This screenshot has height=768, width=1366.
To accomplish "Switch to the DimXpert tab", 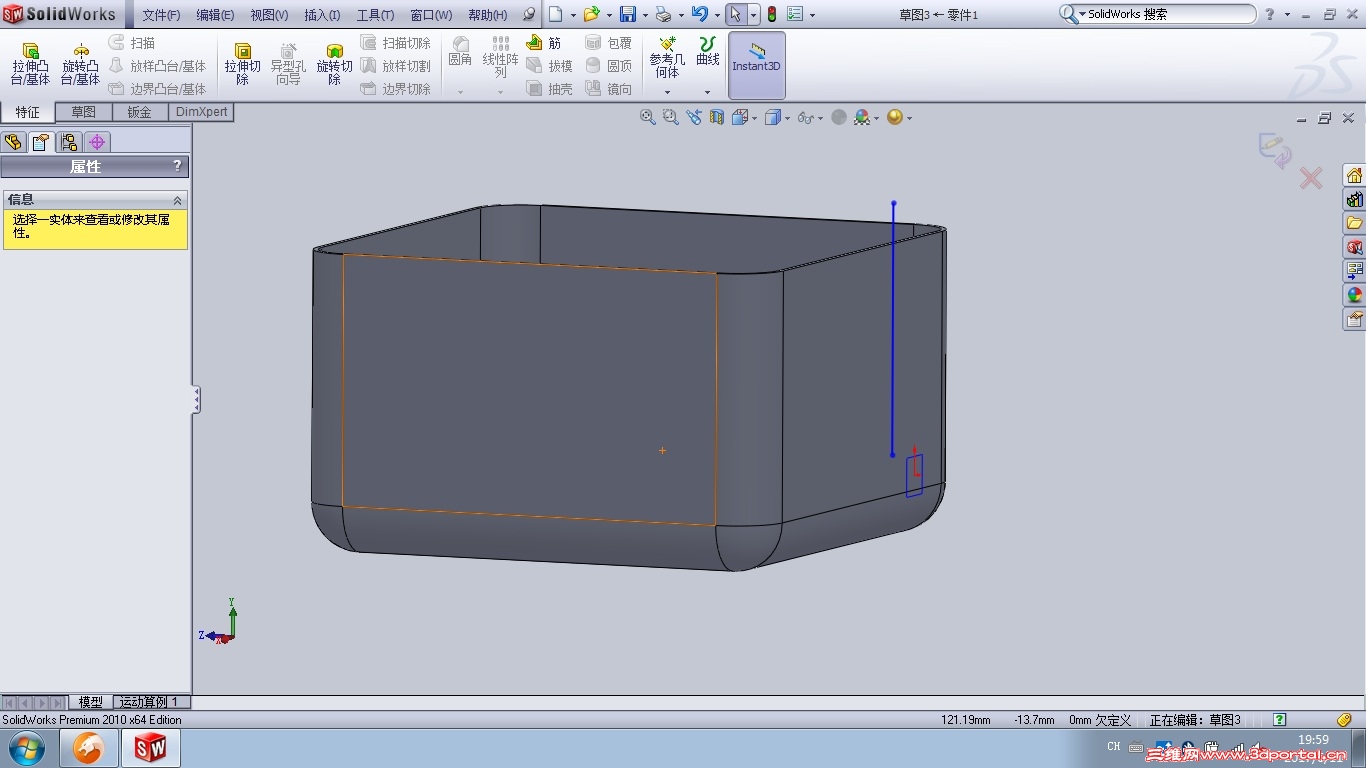I will tap(201, 112).
